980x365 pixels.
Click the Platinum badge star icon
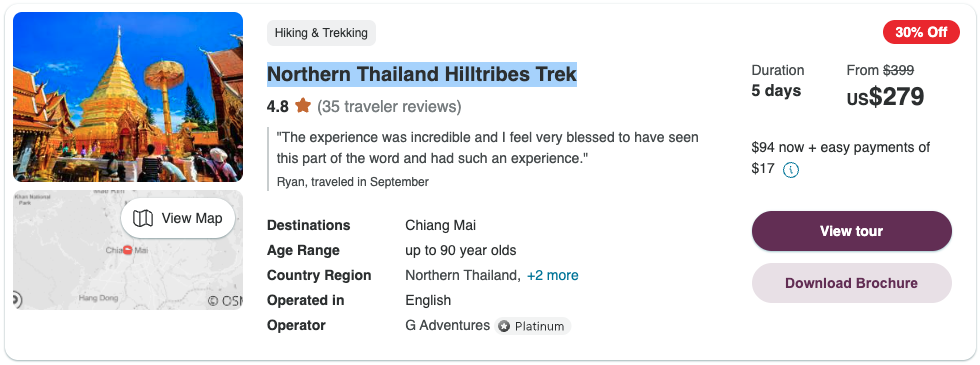504,326
